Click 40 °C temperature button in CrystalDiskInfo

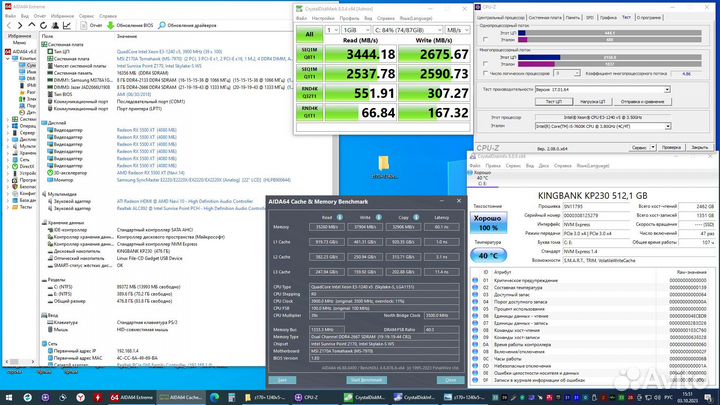click(x=488, y=255)
